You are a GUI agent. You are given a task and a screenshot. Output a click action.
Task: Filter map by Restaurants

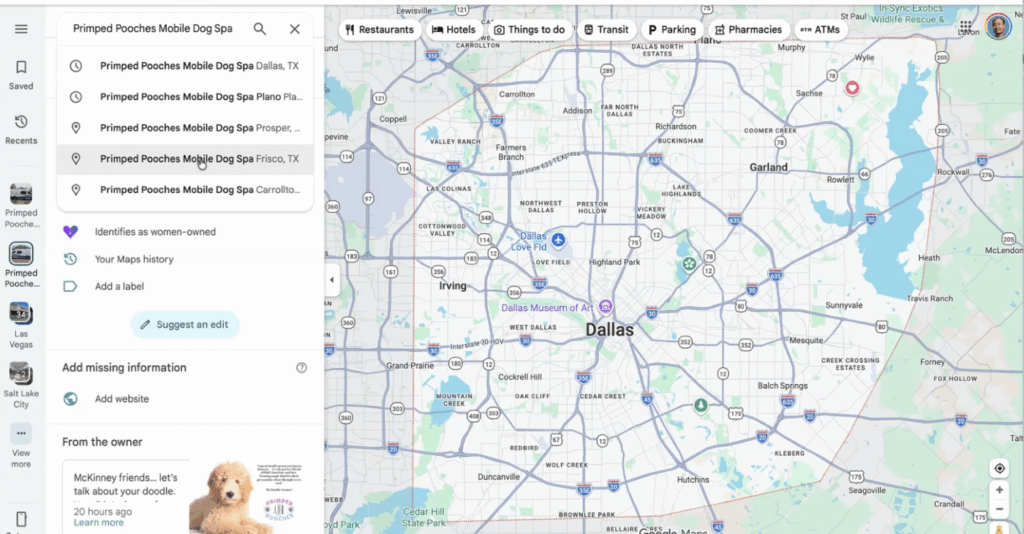380,30
